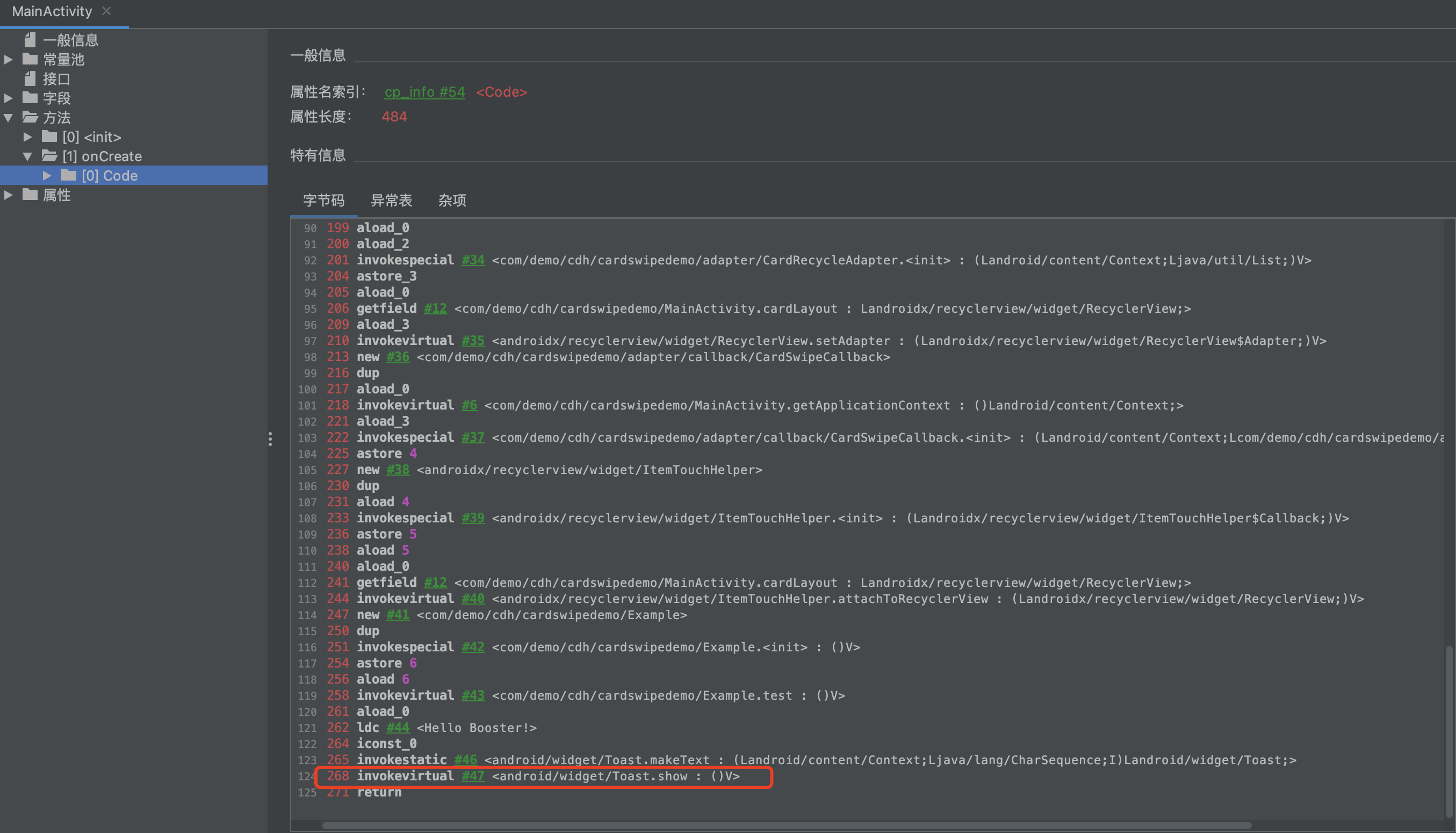This screenshot has width=1456, height=833.
Task: Open the cp_info #54 link
Action: coord(424,92)
